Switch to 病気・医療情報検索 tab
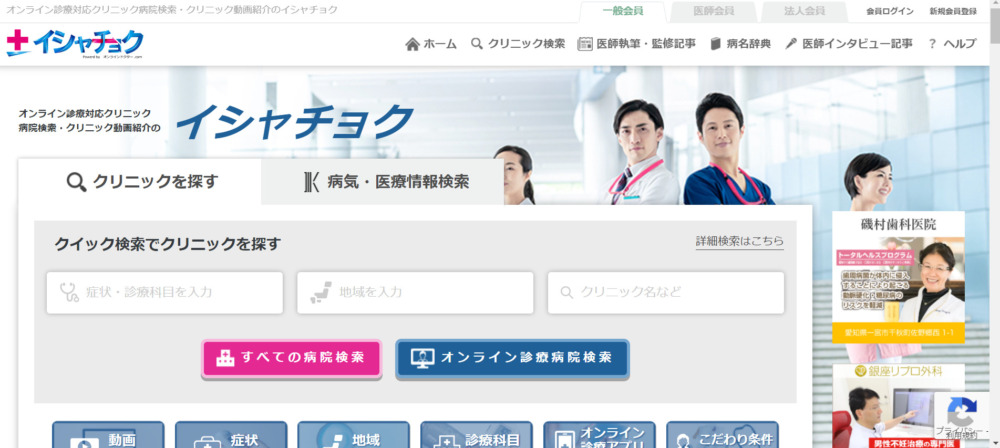This screenshot has height=448, width=1000. tap(383, 182)
